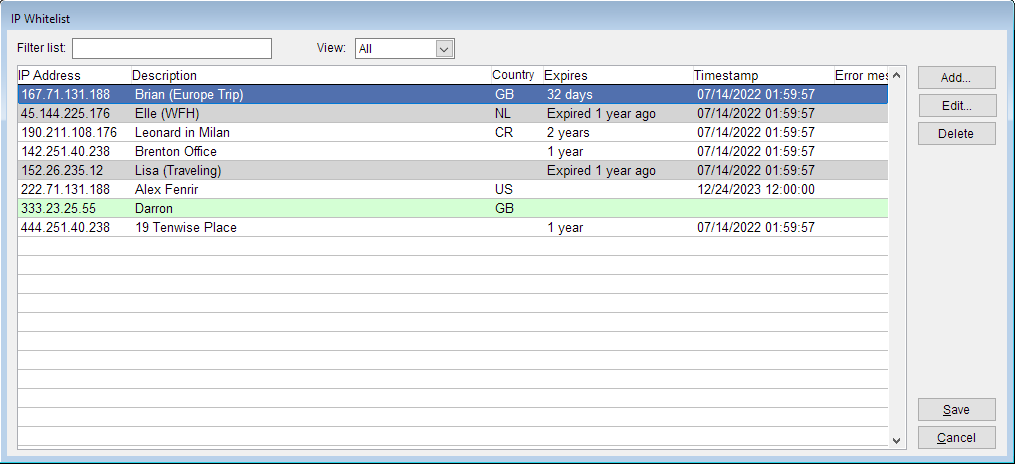
Task: Click the US country cell
Action: point(504,190)
